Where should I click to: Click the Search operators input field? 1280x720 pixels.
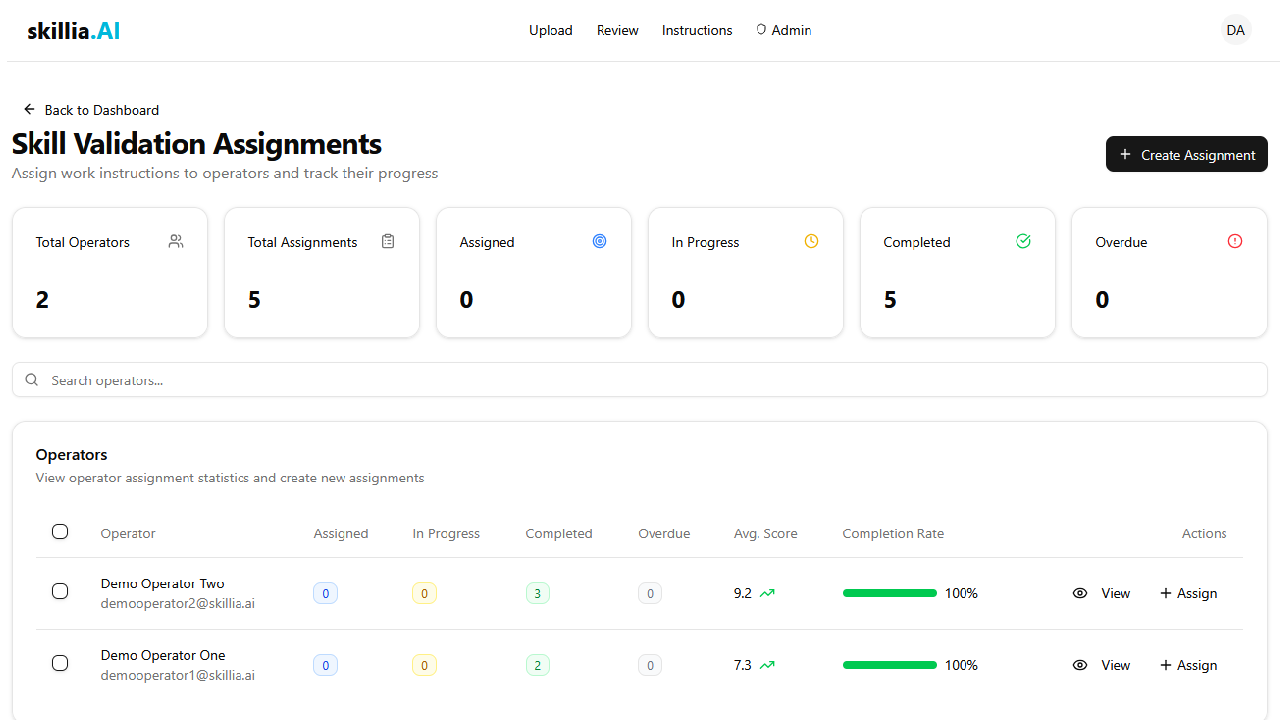[640, 380]
